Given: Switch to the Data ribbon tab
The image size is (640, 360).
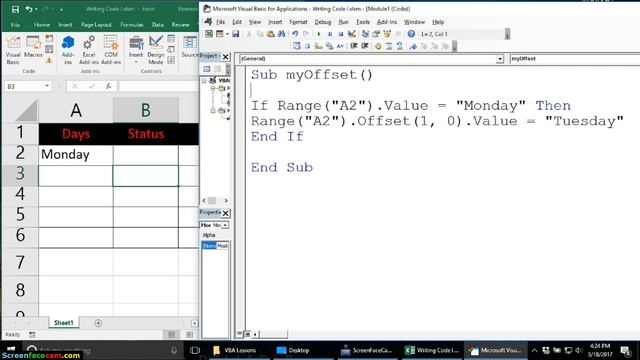Looking at the screenshot, I should (158, 25).
